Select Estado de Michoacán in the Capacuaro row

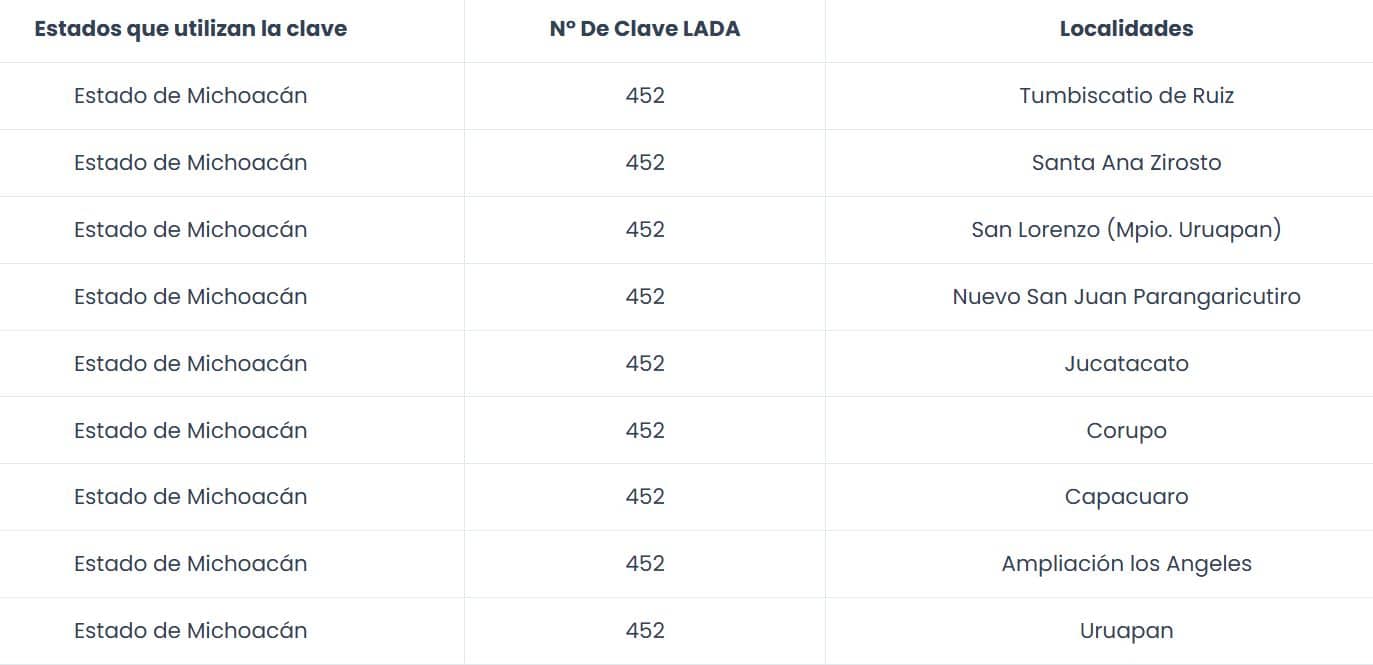click(x=190, y=497)
